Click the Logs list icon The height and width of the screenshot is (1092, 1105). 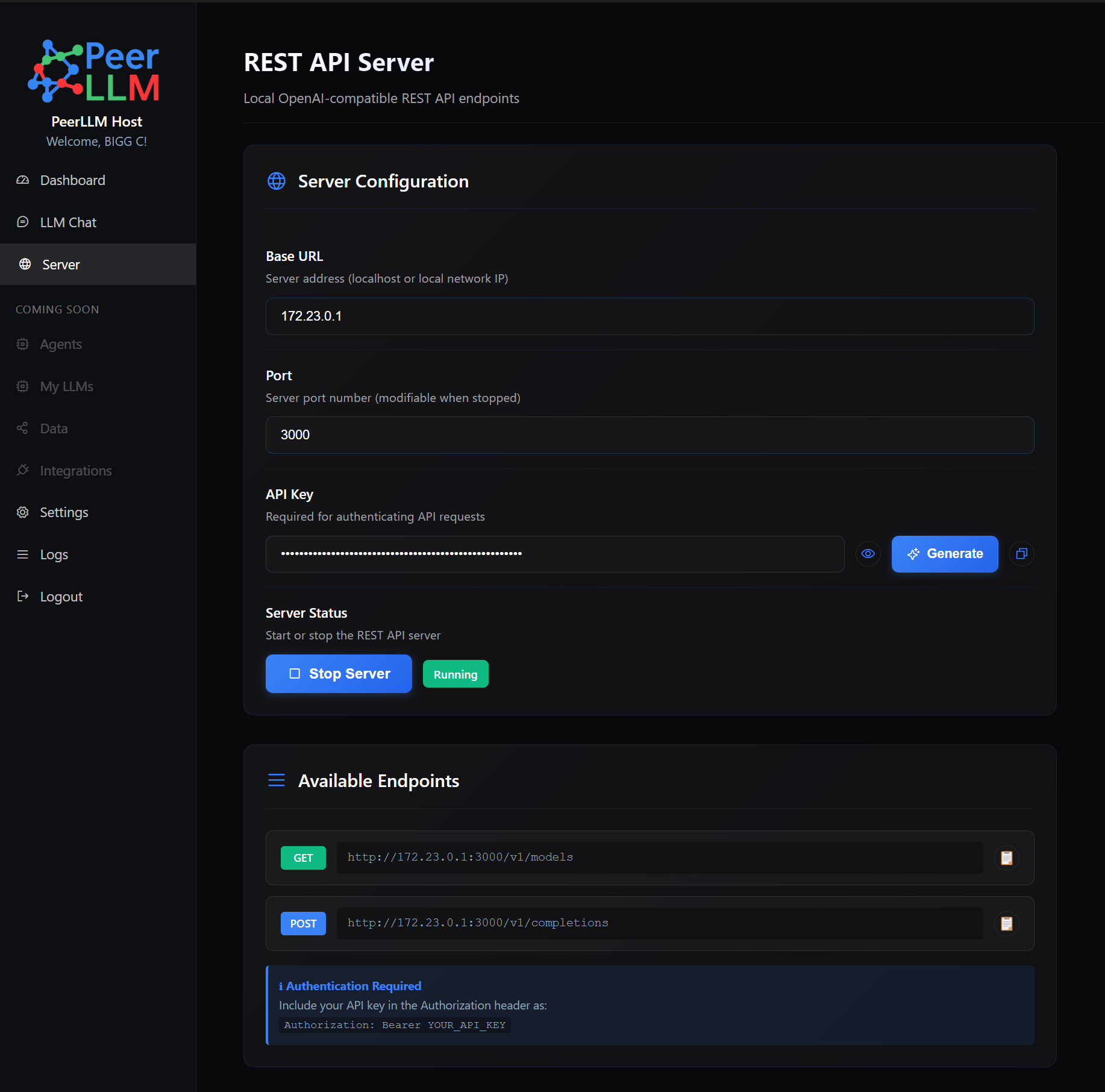pyautogui.click(x=23, y=554)
